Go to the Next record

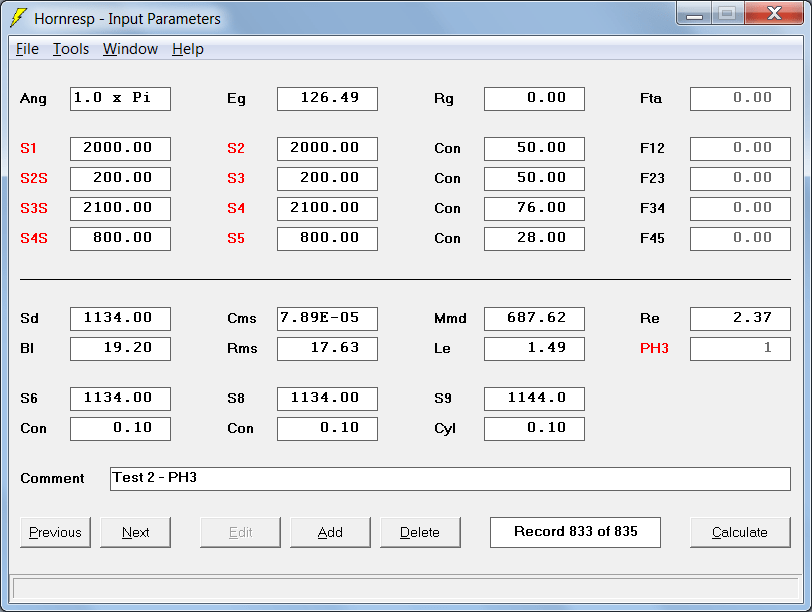[135, 532]
